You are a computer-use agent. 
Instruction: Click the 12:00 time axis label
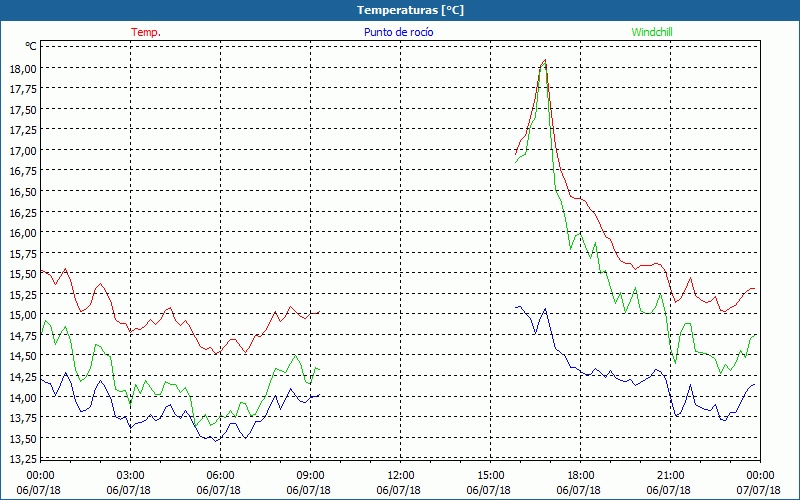401,476
